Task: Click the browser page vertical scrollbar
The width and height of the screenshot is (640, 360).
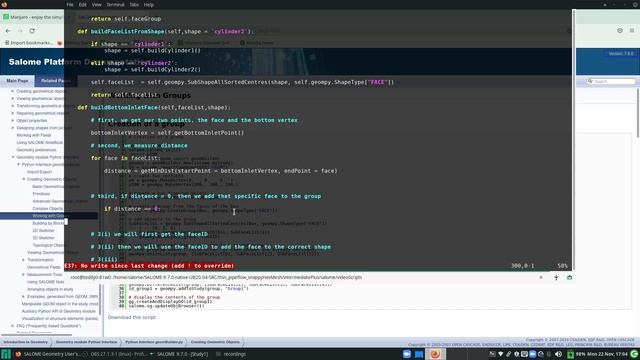Action: [x=638, y=112]
